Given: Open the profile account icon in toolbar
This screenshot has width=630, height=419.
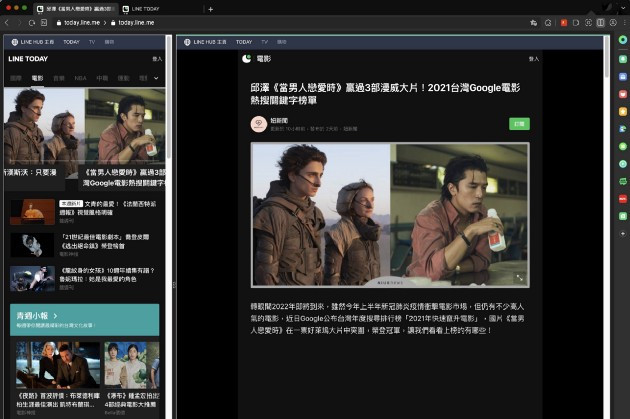Looking at the screenshot, I should pos(613,23).
